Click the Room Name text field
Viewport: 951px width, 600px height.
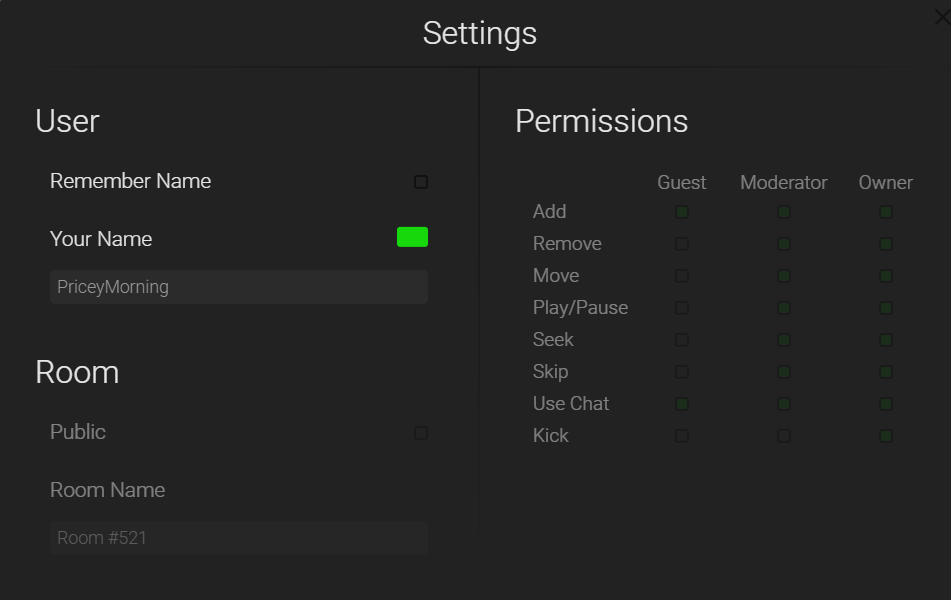(x=239, y=538)
